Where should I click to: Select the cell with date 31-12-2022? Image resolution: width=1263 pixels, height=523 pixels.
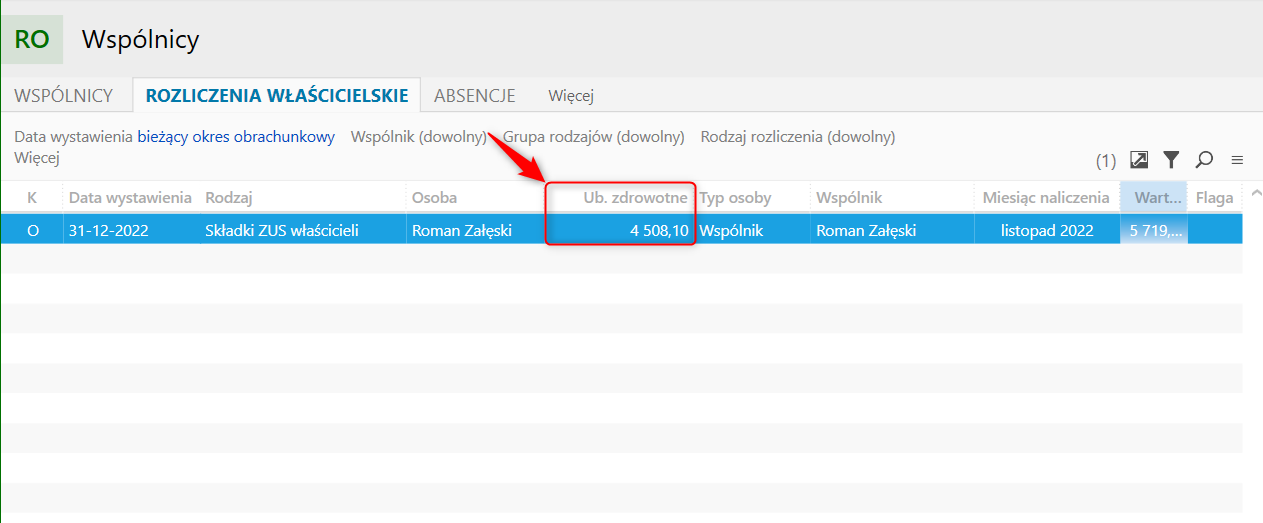(130, 230)
